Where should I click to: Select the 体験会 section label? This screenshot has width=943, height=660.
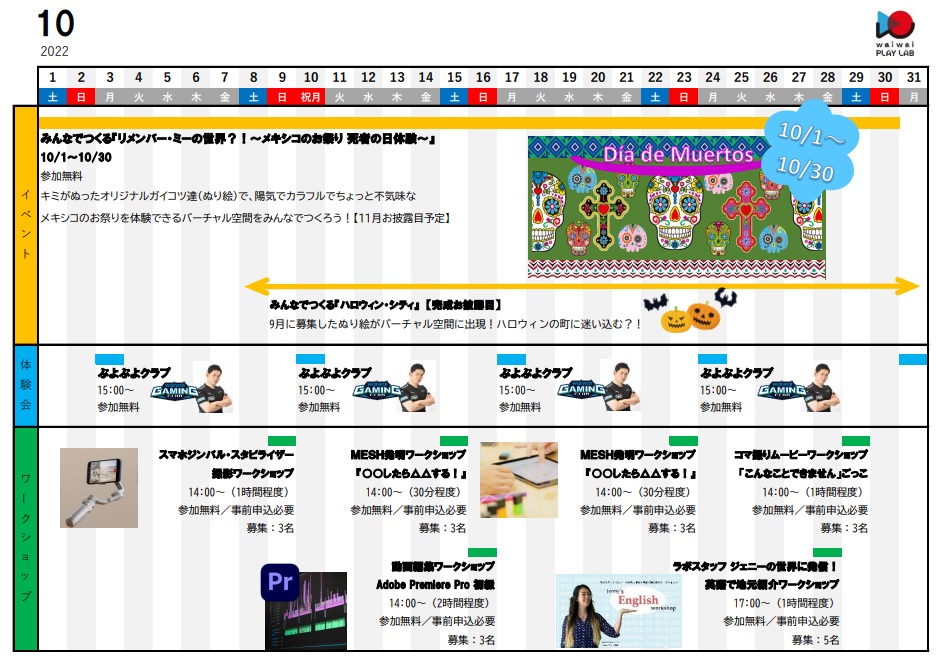point(26,385)
